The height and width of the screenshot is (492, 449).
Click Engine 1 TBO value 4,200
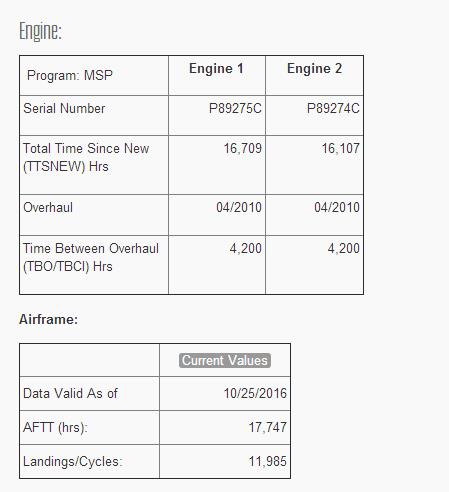click(246, 248)
